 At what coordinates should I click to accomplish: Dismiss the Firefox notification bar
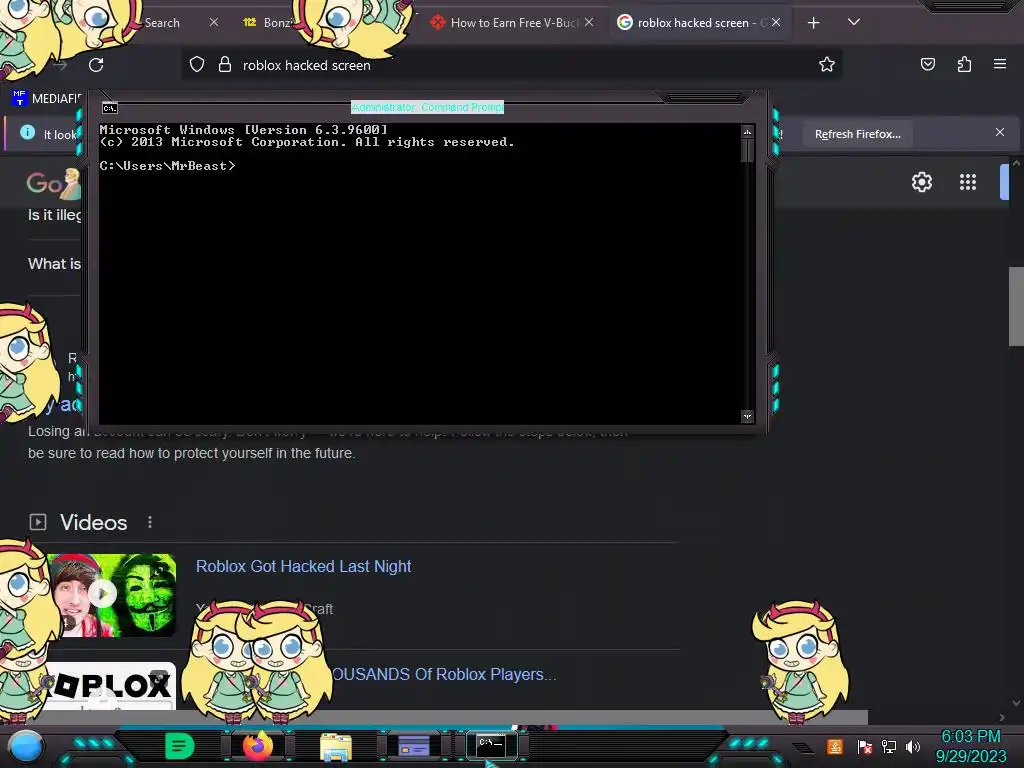(x=1000, y=132)
